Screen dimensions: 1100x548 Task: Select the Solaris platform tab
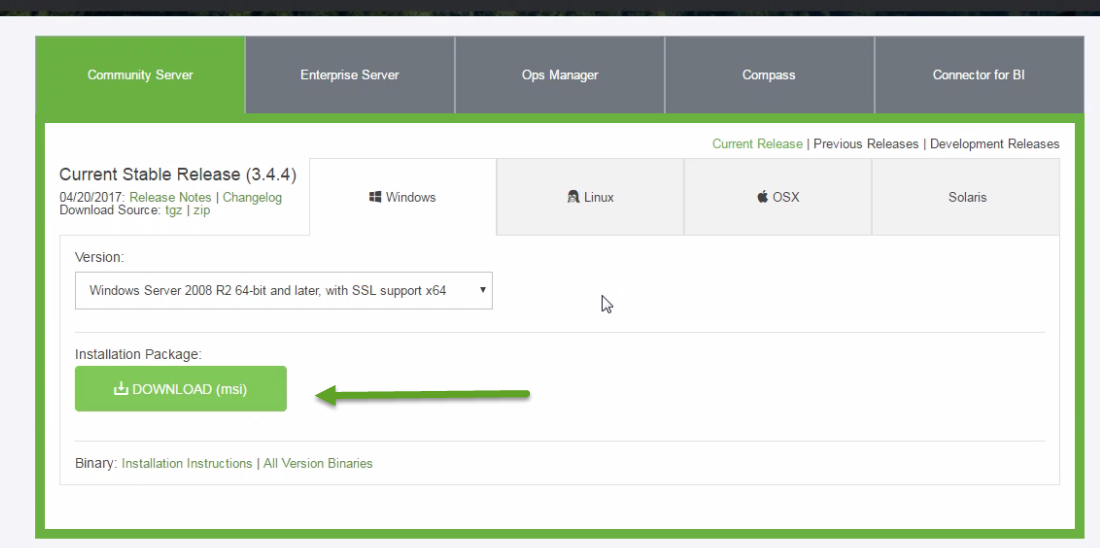click(967, 197)
